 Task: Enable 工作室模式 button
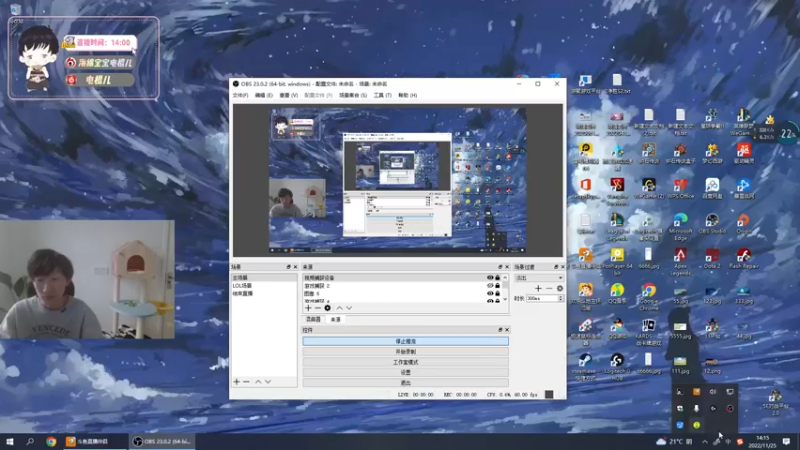point(406,362)
